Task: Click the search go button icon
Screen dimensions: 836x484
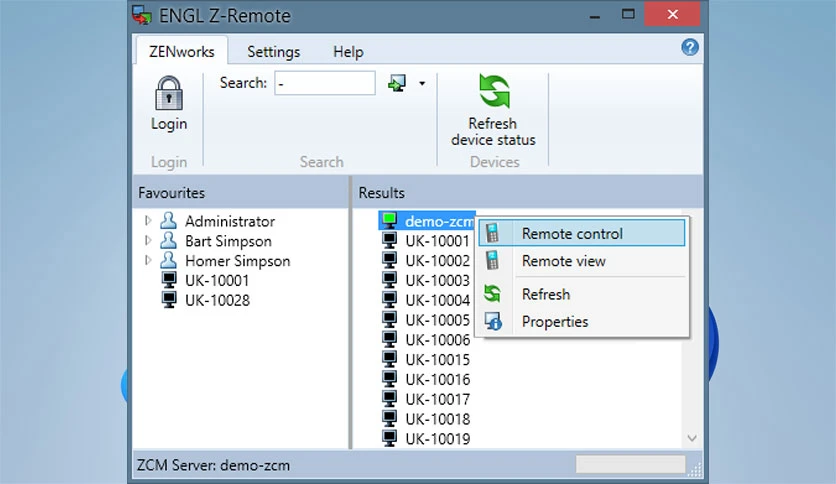Action: 397,83
